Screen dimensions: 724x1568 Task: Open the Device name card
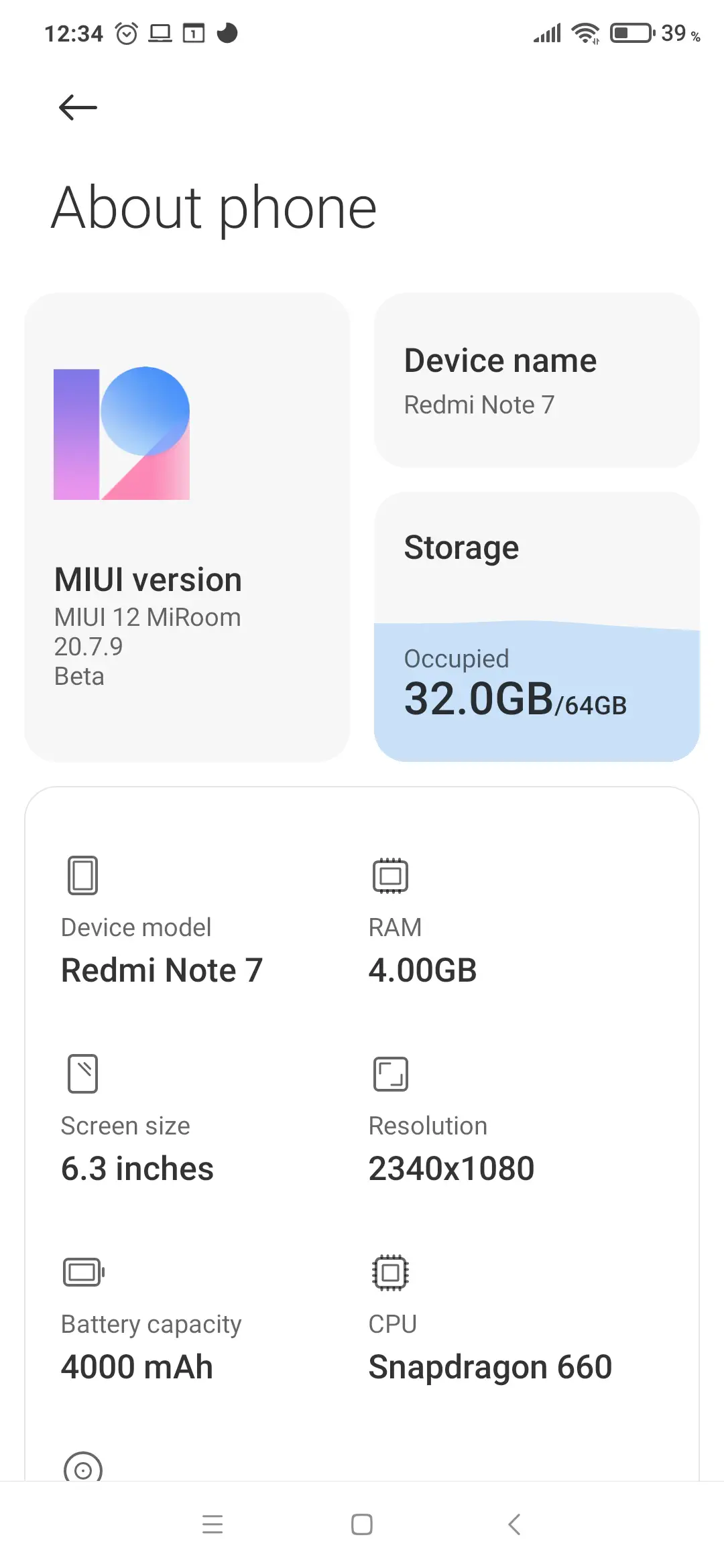click(x=536, y=380)
